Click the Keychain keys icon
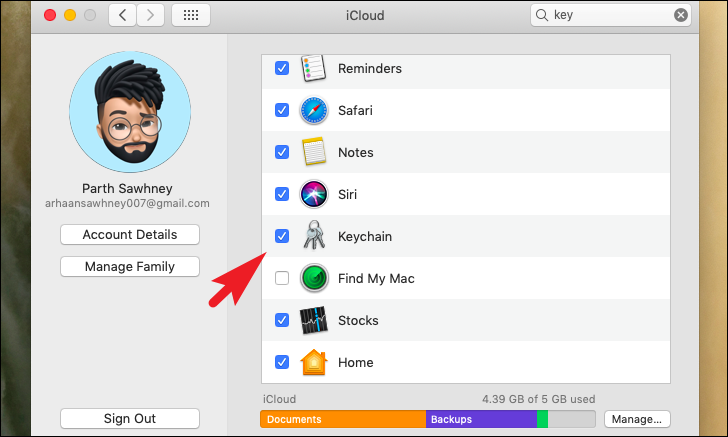The height and width of the screenshot is (437, 728). pyautogui.click(x=314, y=235)
